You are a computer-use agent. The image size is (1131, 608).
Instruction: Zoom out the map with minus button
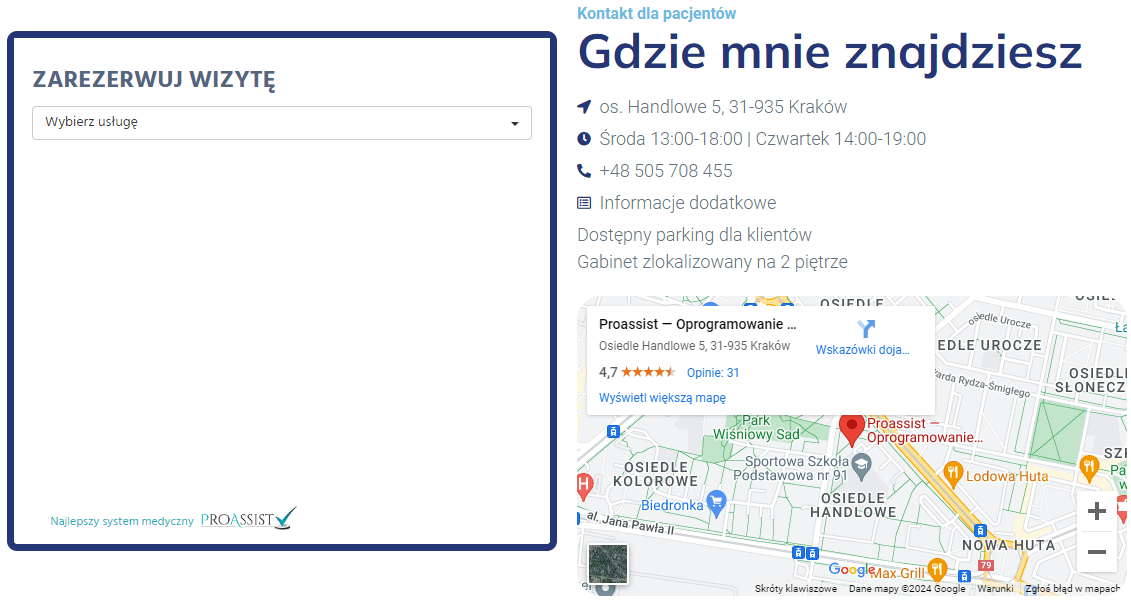coord(1096,552)
